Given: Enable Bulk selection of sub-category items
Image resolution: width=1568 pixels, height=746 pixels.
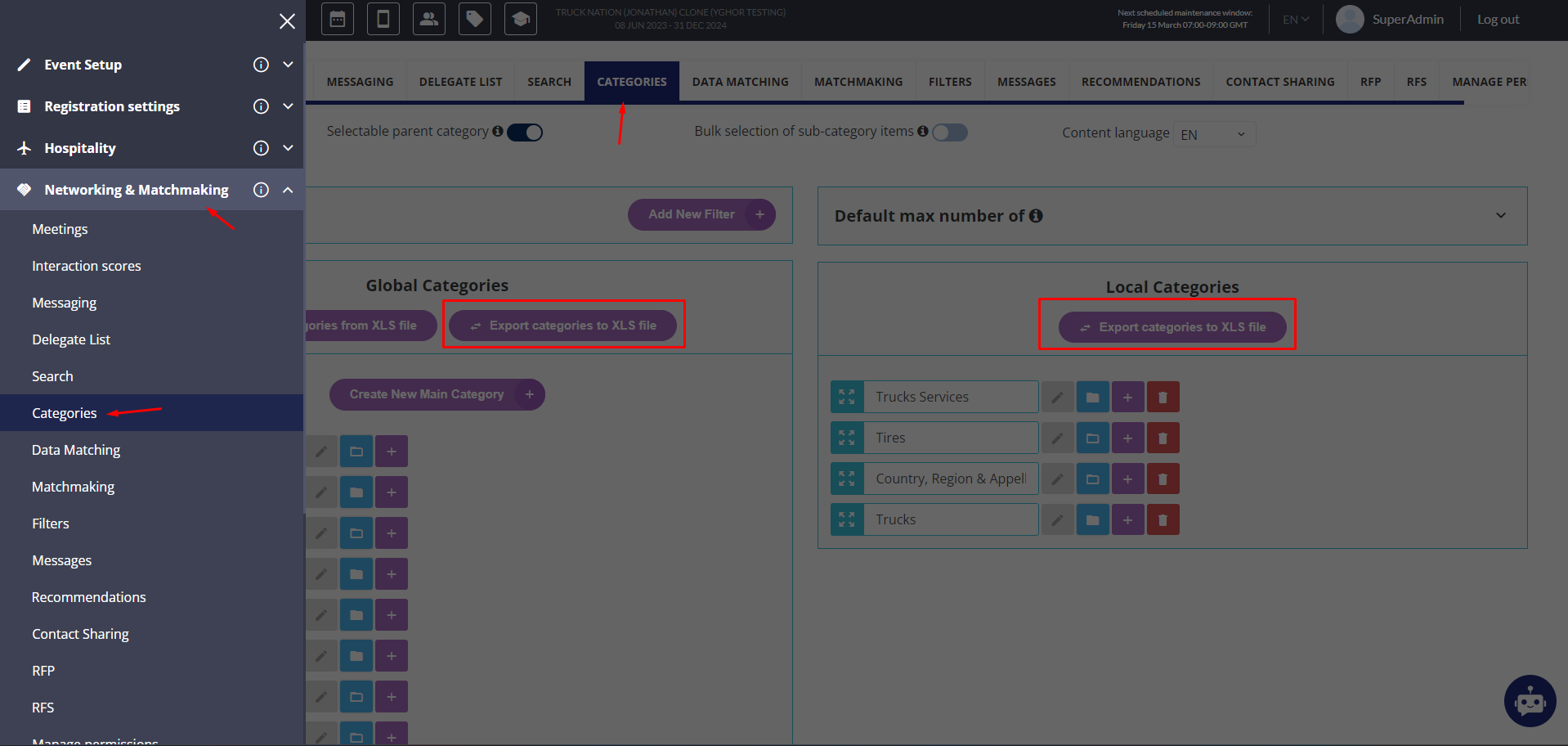Looking at the screenshot, I should pos(950,133).
